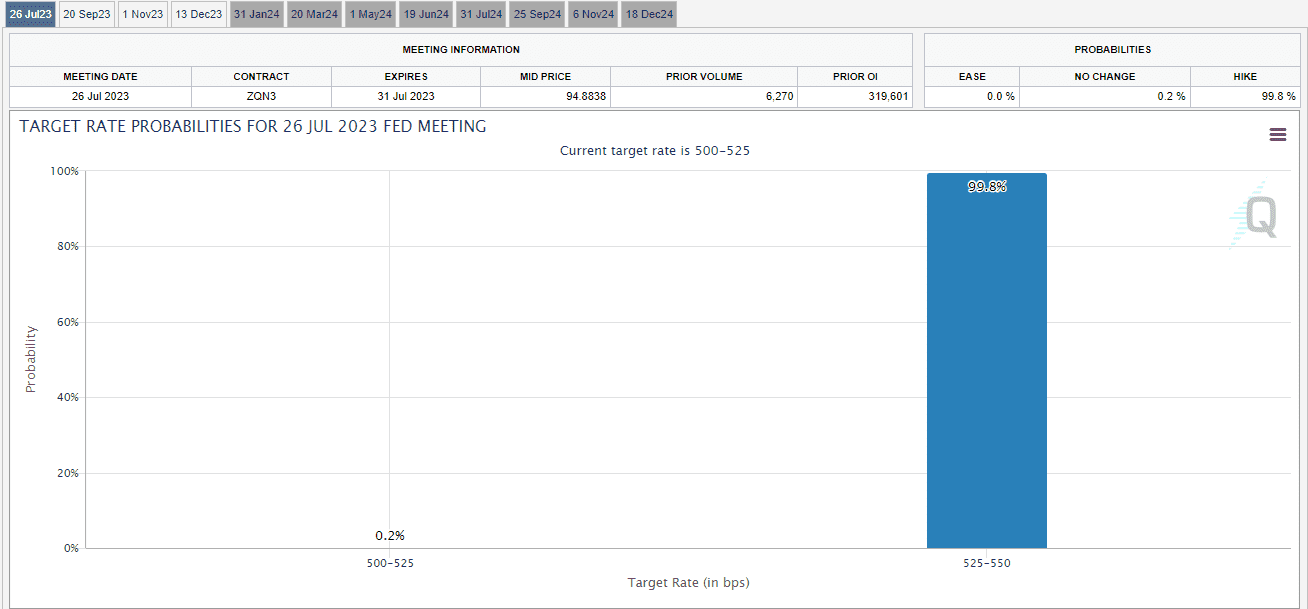The height and width of the screenshot is (609, 1308).
Task: Open the 6 Nov24 meeting tab
Action: 593,14
